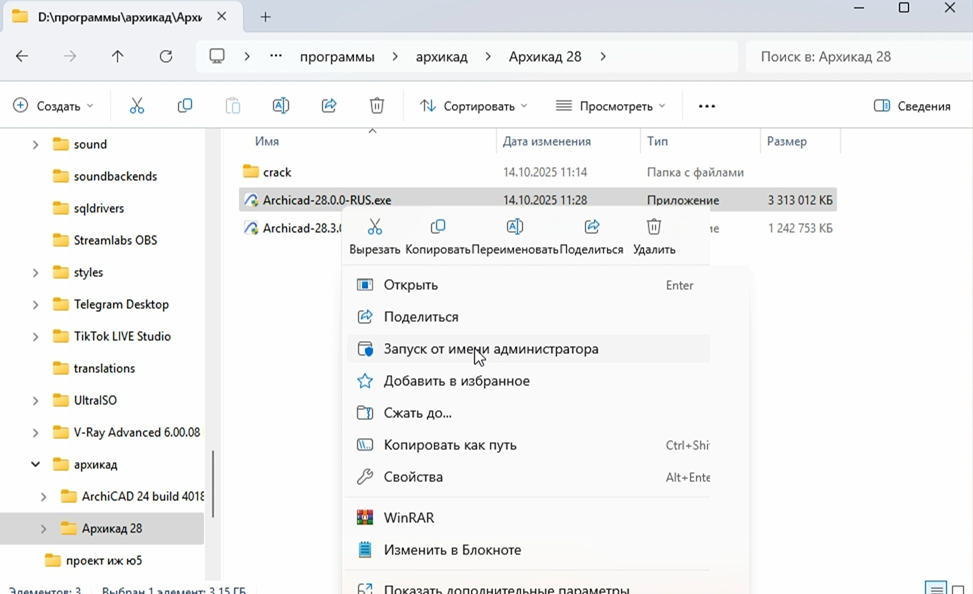The height and width of the screenshot is (594, 973).
Task: Expand the Telegram Desktop folder
Action: click(x=35, y=305)
